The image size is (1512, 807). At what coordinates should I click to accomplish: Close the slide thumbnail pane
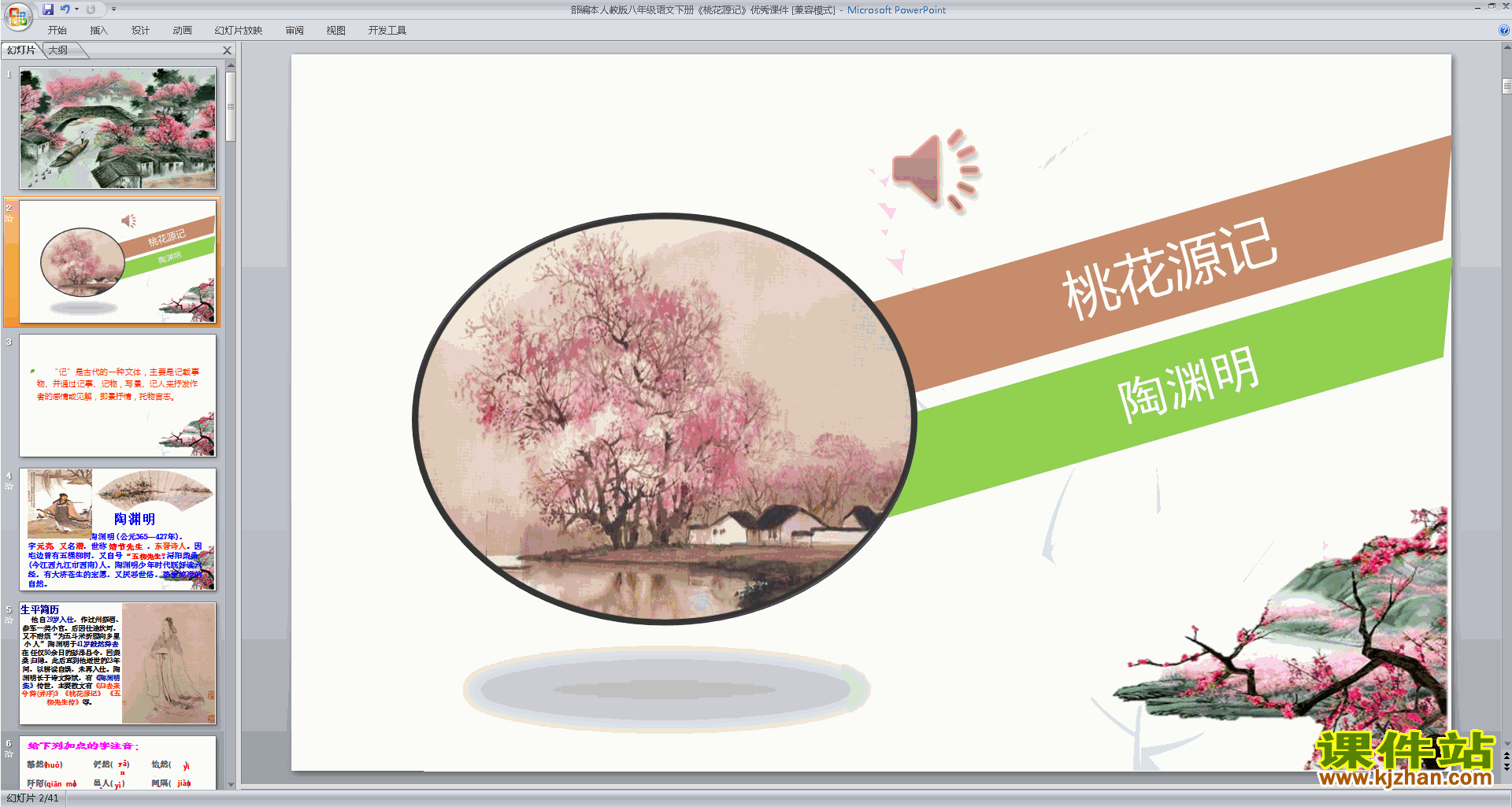click(x=228, y=50)
